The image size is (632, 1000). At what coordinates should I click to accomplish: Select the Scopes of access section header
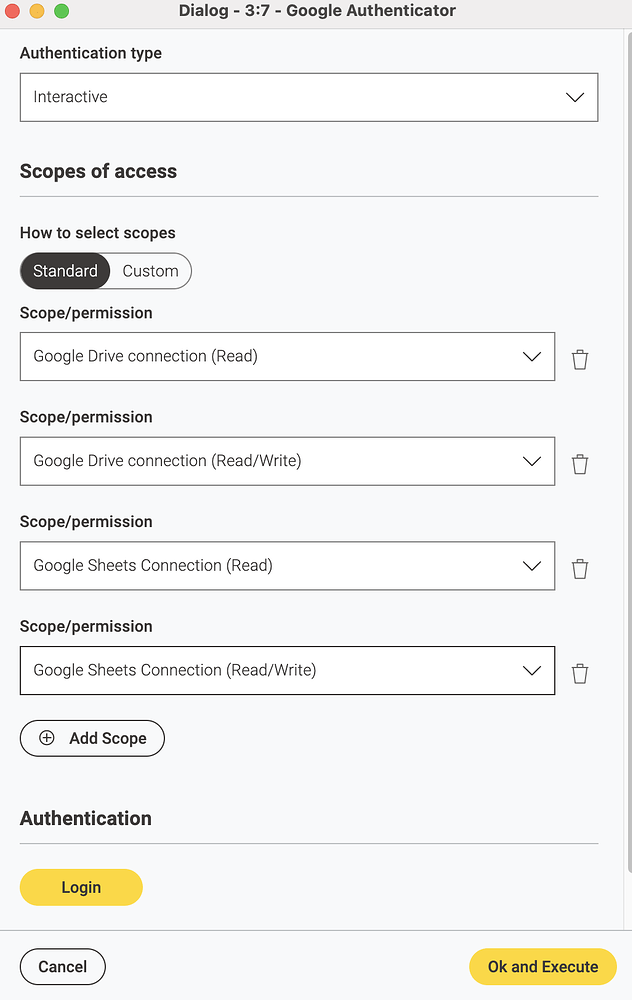pos(98,171)
